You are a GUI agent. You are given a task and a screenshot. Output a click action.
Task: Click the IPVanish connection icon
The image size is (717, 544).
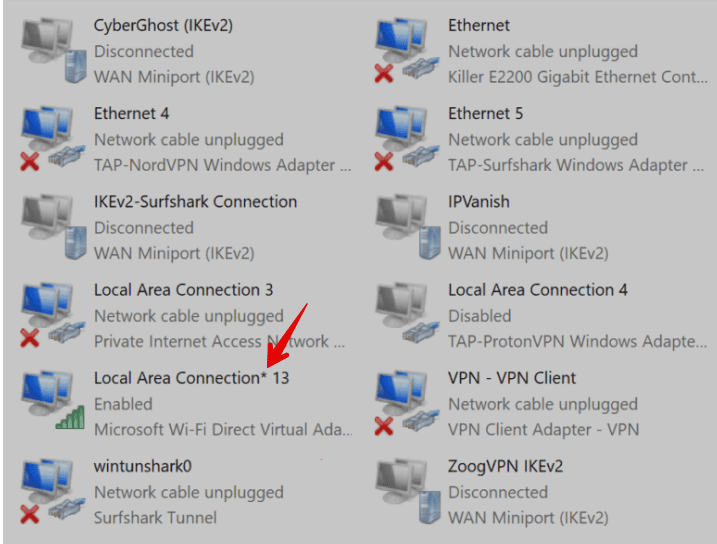click(403, 227)
